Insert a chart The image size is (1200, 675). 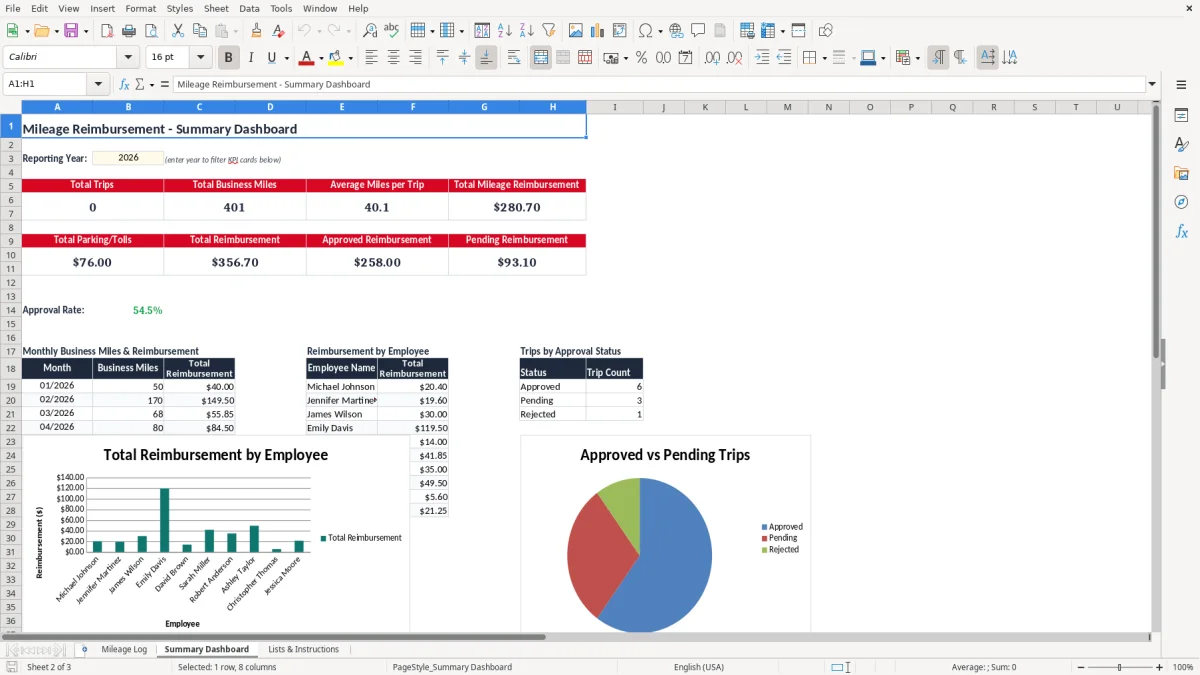598,31
